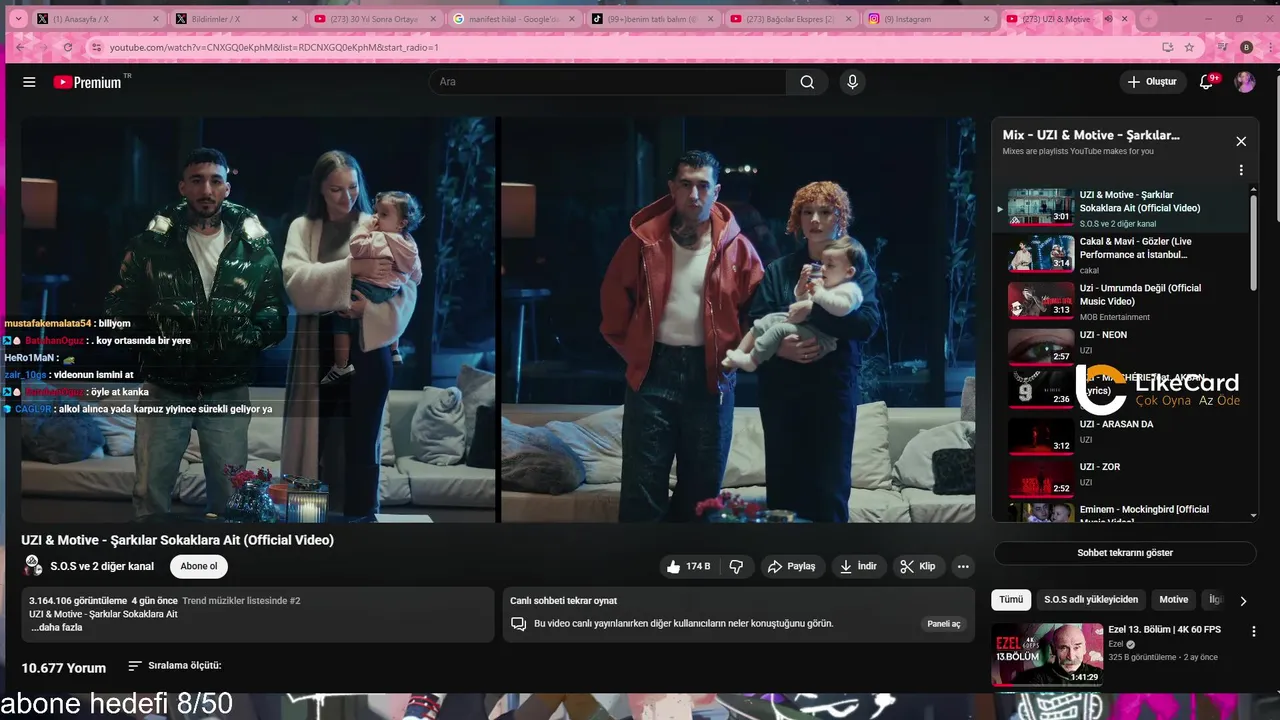This screenshot has width=1280, height=720.
Task: Select Eminem - Mockingbird in playlist
Action: click(1120, 511)
